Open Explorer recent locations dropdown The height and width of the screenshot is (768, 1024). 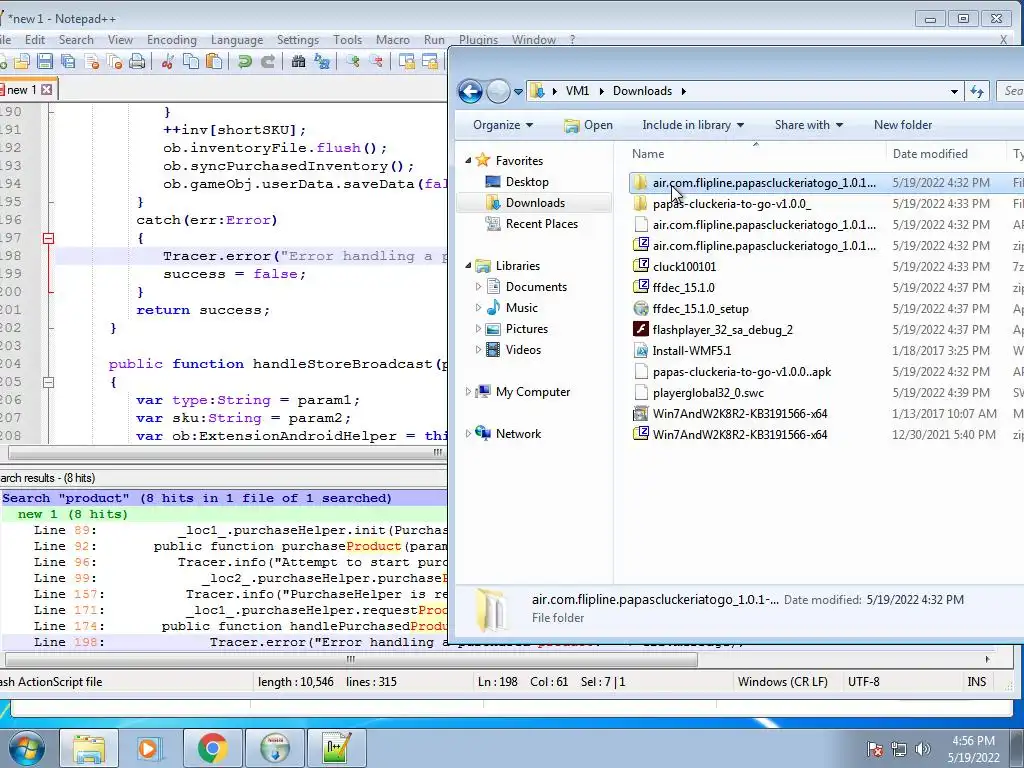(x=519, y=92)
